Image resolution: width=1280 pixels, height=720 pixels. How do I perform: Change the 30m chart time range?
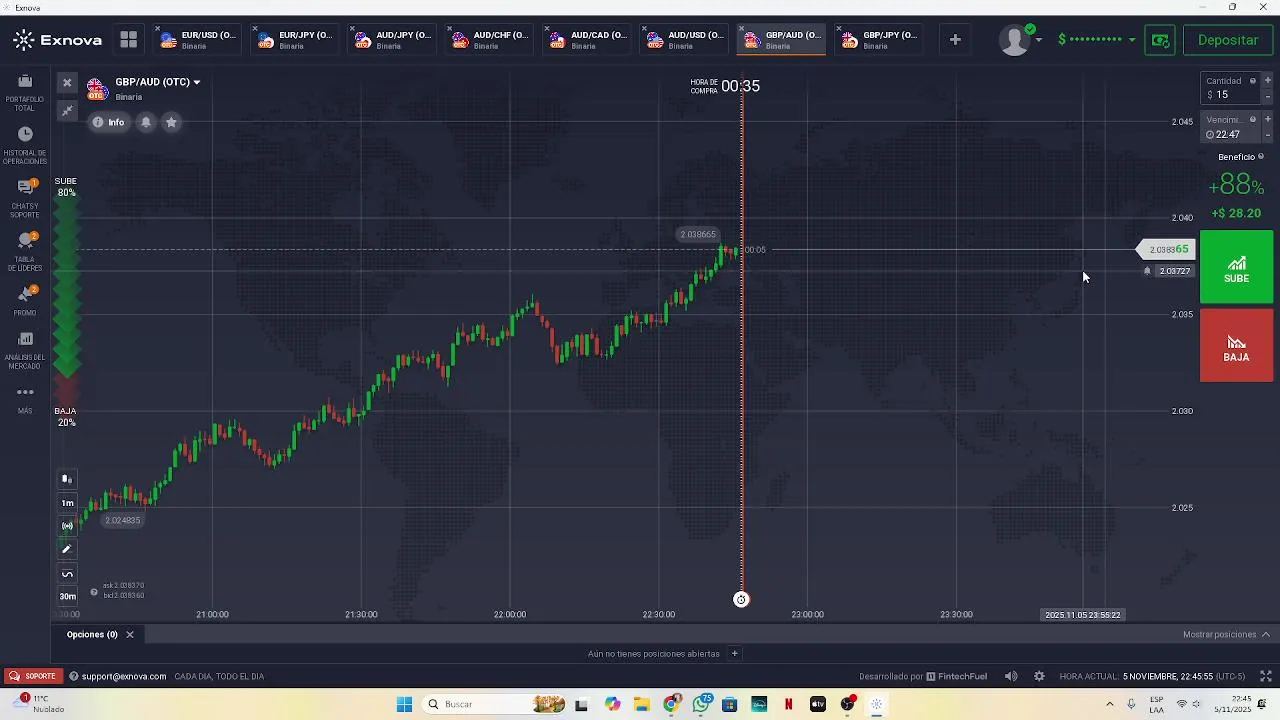click(67, 596)
